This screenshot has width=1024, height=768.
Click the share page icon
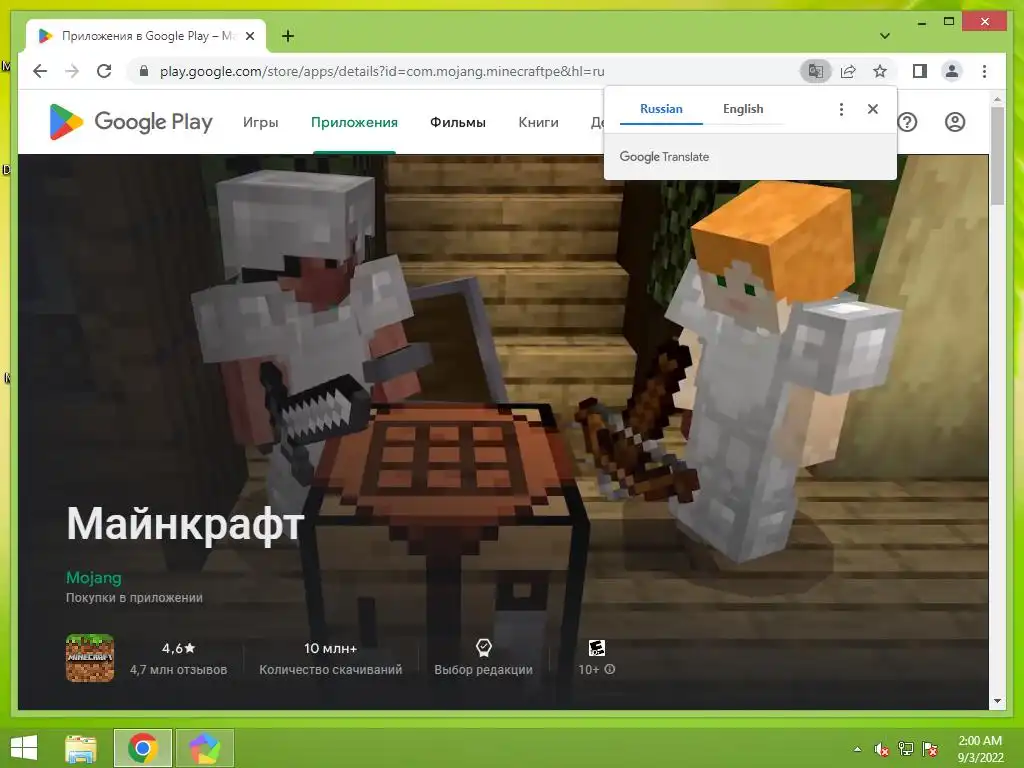[x=848, y=71]
